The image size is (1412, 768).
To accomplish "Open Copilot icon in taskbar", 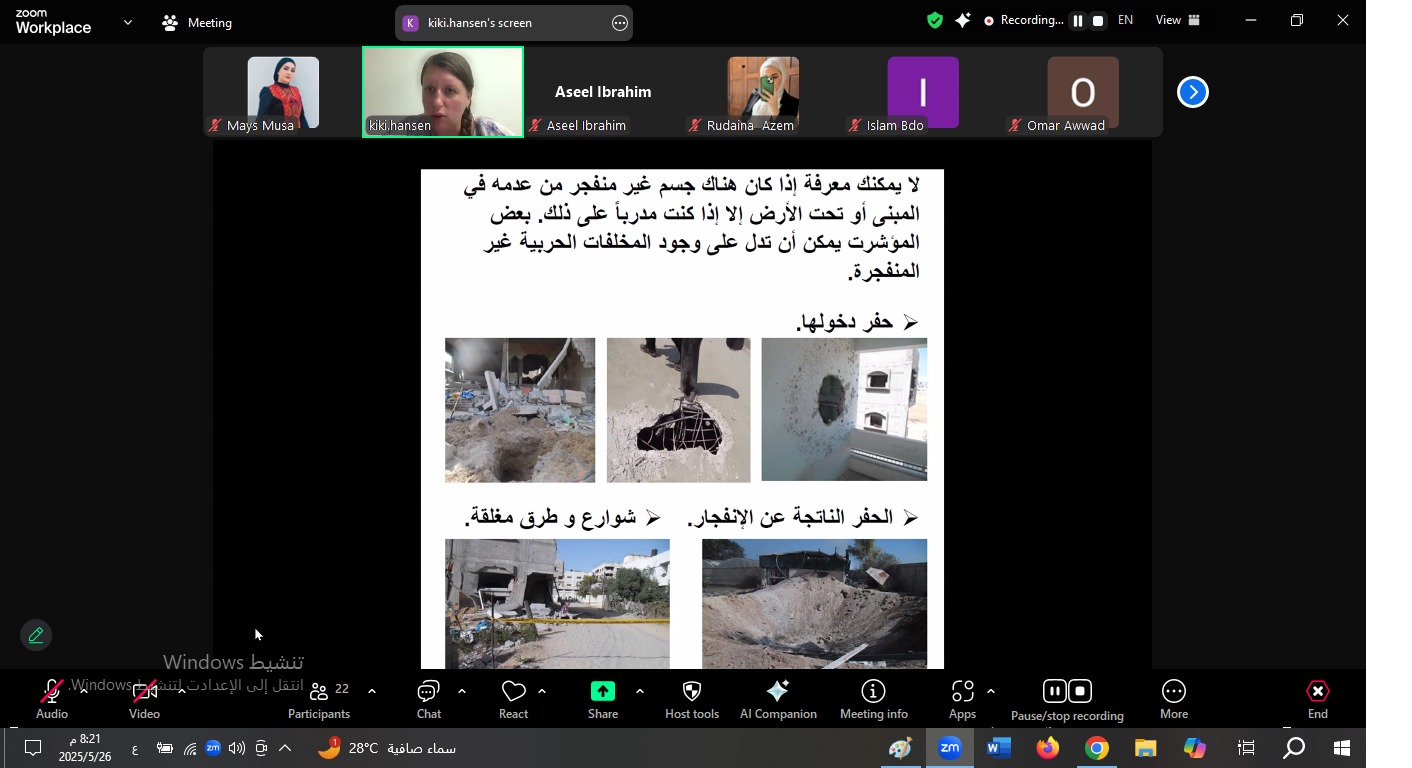I will pyautogui.click(x=1195, y=748).
